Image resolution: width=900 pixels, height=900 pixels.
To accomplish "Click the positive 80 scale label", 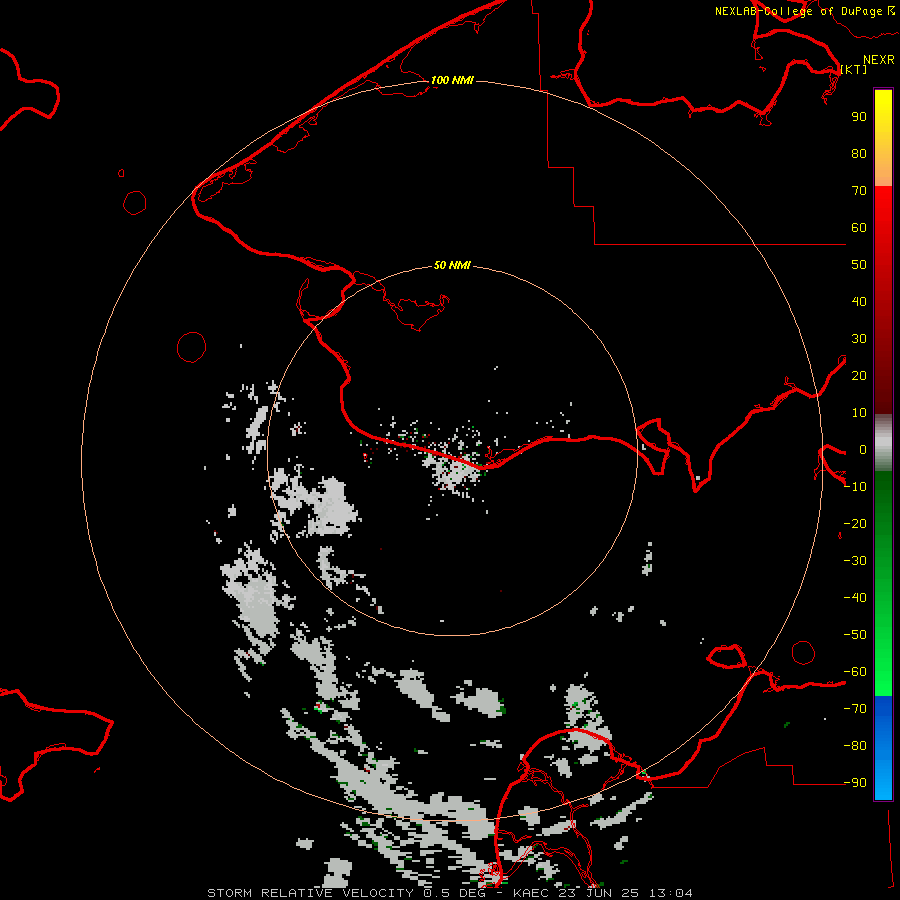I will point(859,153).
